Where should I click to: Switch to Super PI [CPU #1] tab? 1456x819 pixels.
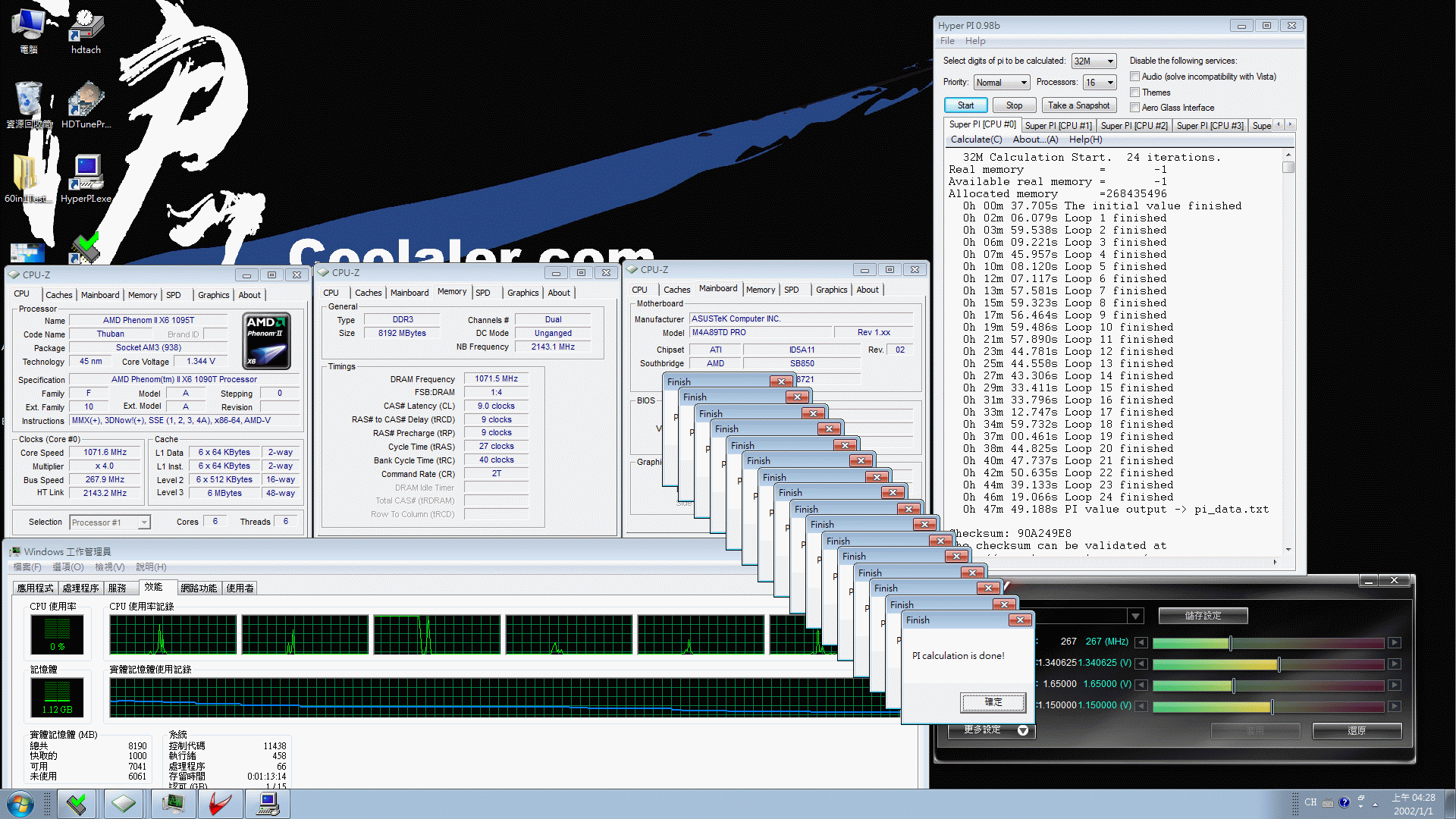coord(1058,125)
